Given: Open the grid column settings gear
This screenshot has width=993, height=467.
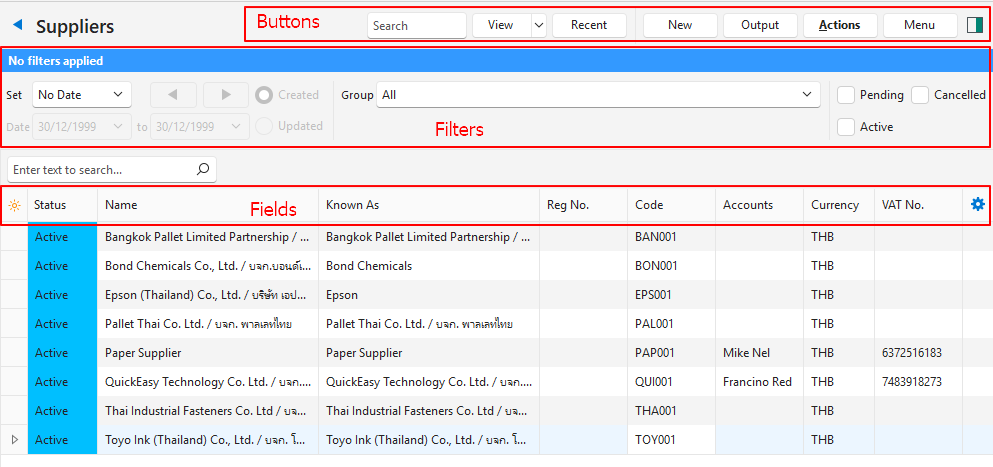Looking at the screenshot, I should click(977, 204).
